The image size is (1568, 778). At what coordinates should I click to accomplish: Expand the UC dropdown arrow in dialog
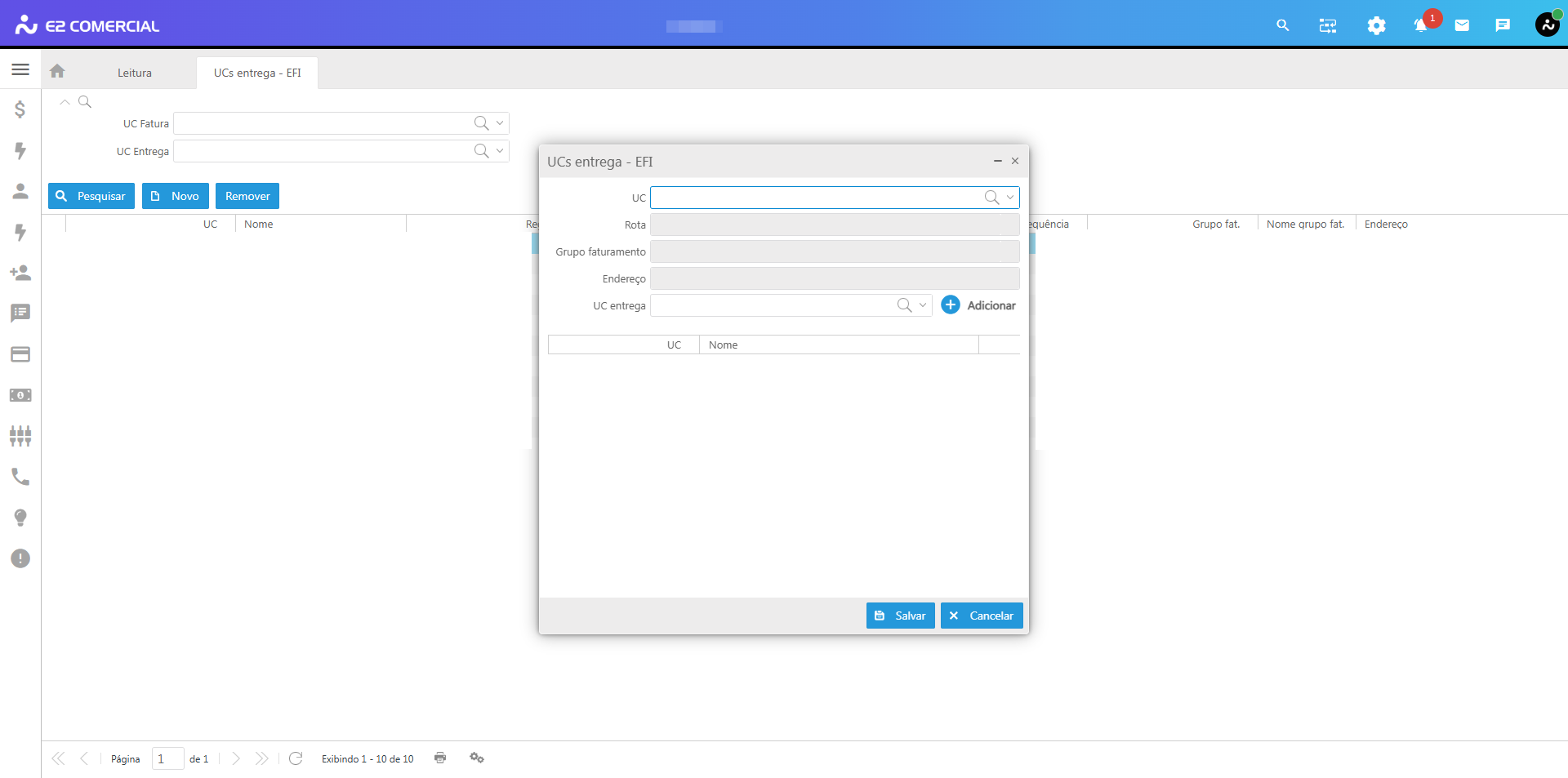pos(1010,198)
